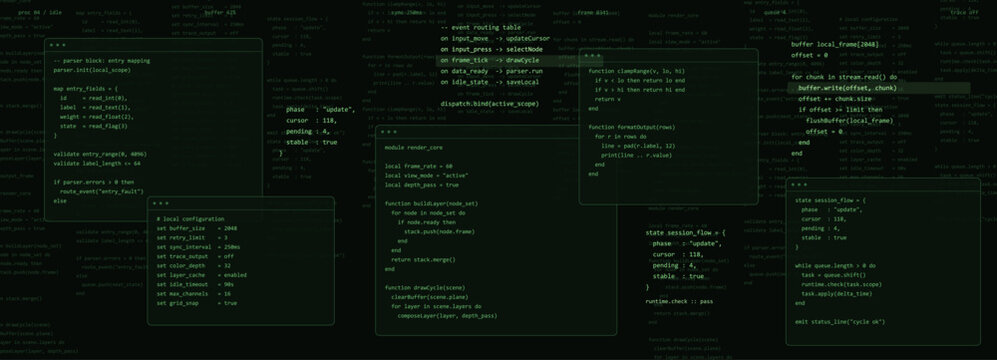Select "while queue.length > 0 do" in bottom-right panel
This screenshot has height=360, width=997.
point(835,266)
